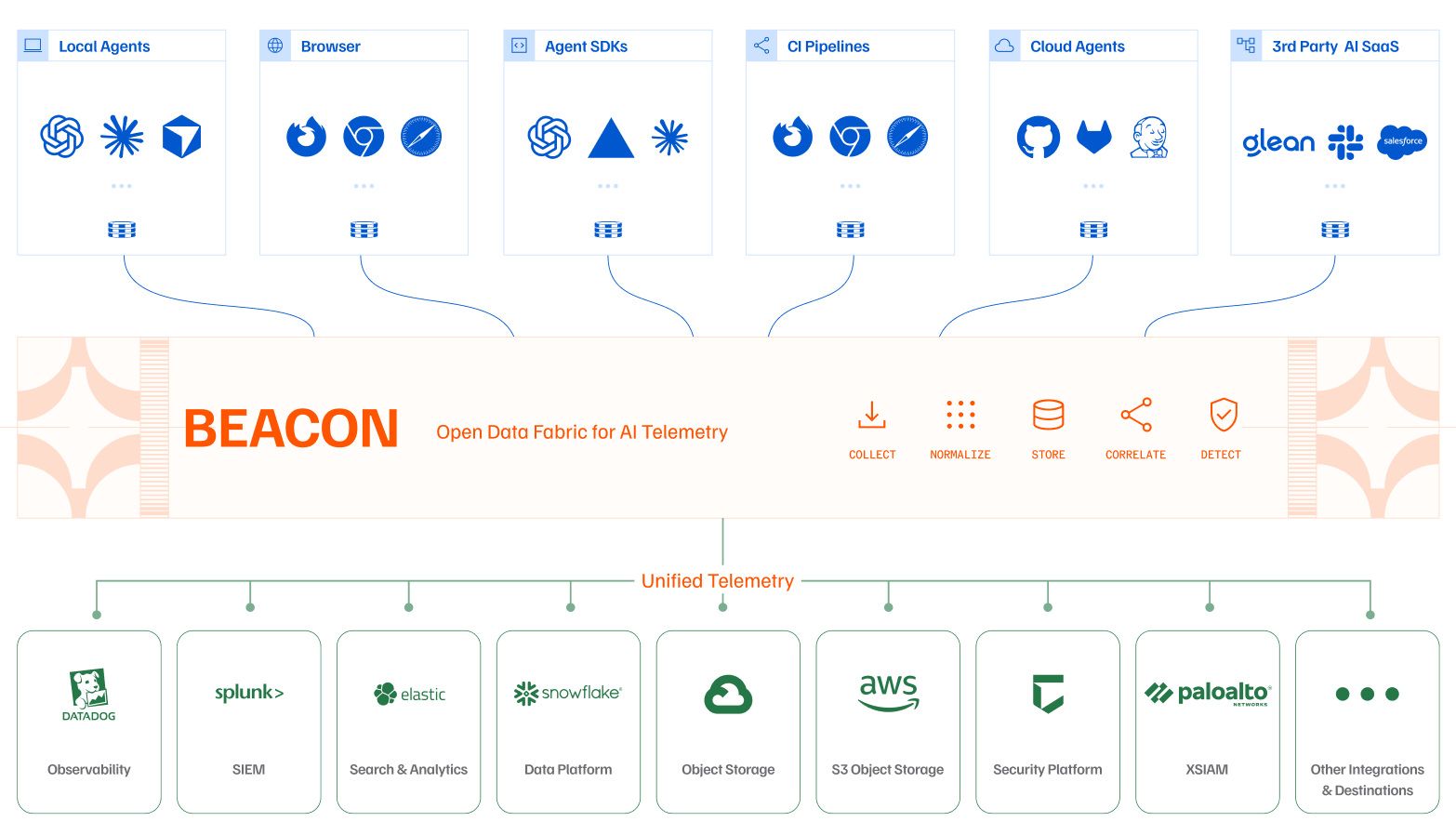
Task: Select the GitLab fox logo
Action: [1094, 137]
